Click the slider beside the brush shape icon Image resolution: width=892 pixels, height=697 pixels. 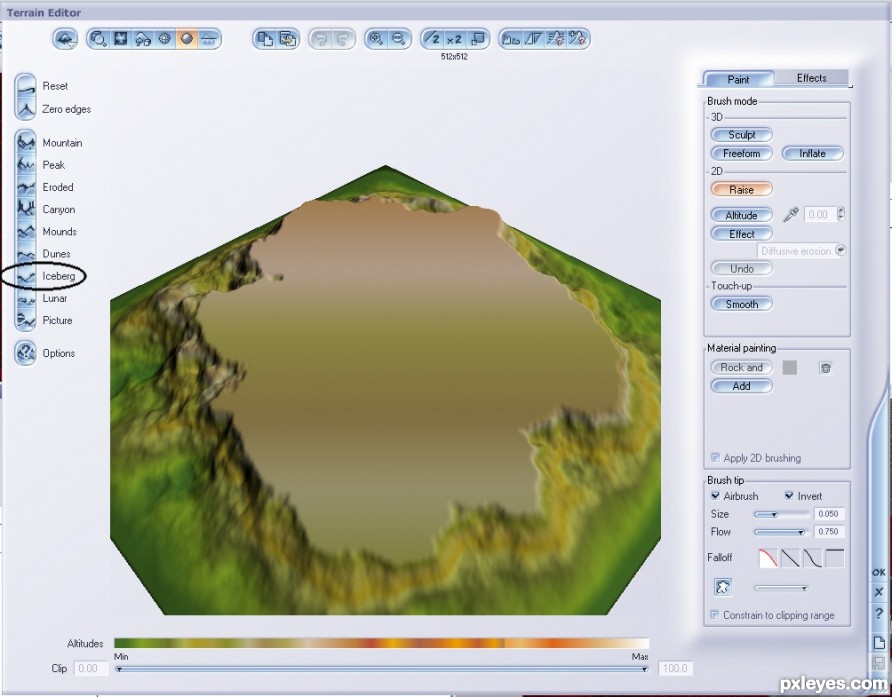(782, 588)
